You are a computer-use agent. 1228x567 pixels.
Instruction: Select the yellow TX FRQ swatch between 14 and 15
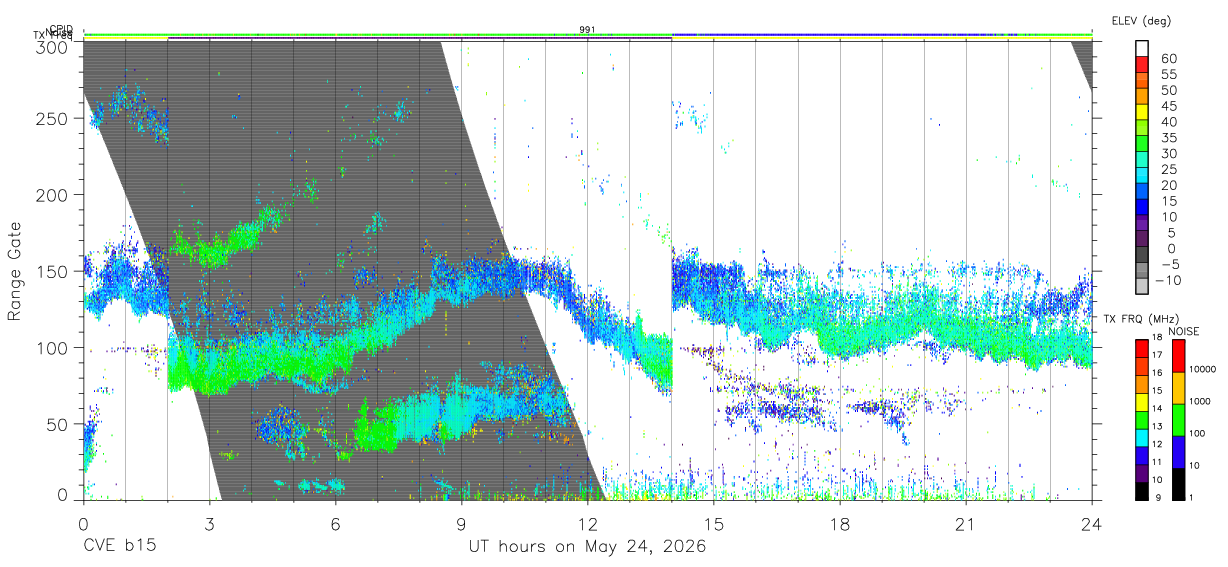coord(1142,400)
